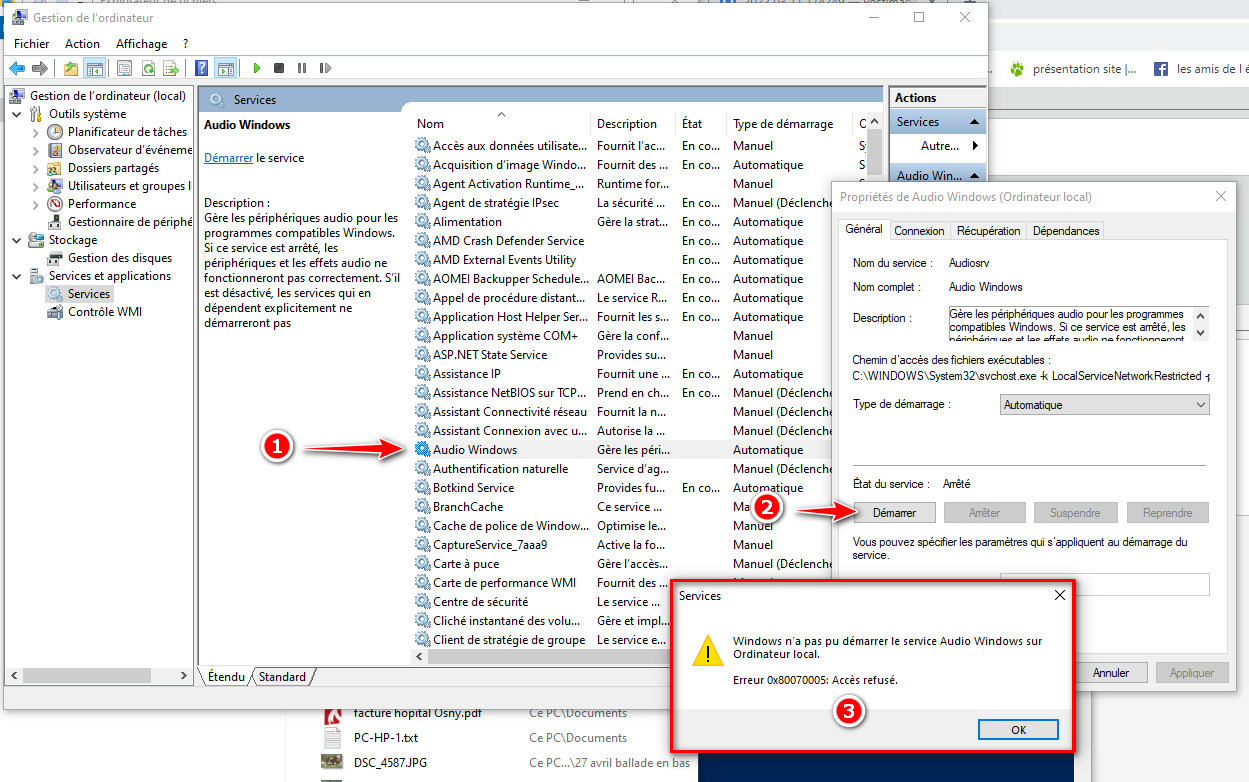This screenshot has height=782, width=1249.
Task: Click the Back arrow in the toolbar
Action: click(17, 68)
